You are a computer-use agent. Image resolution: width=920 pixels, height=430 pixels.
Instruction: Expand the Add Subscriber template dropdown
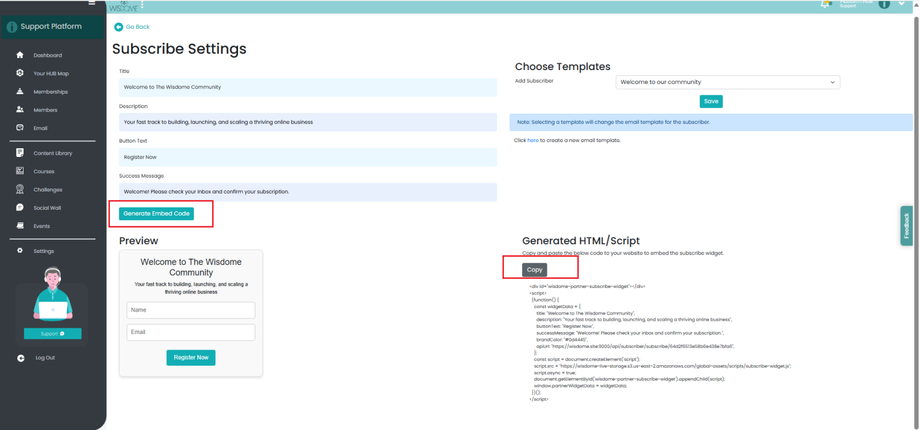(728, 82)
